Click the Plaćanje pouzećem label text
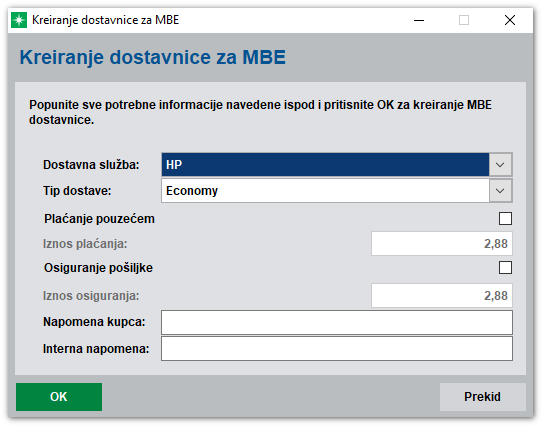 point(99,219)
